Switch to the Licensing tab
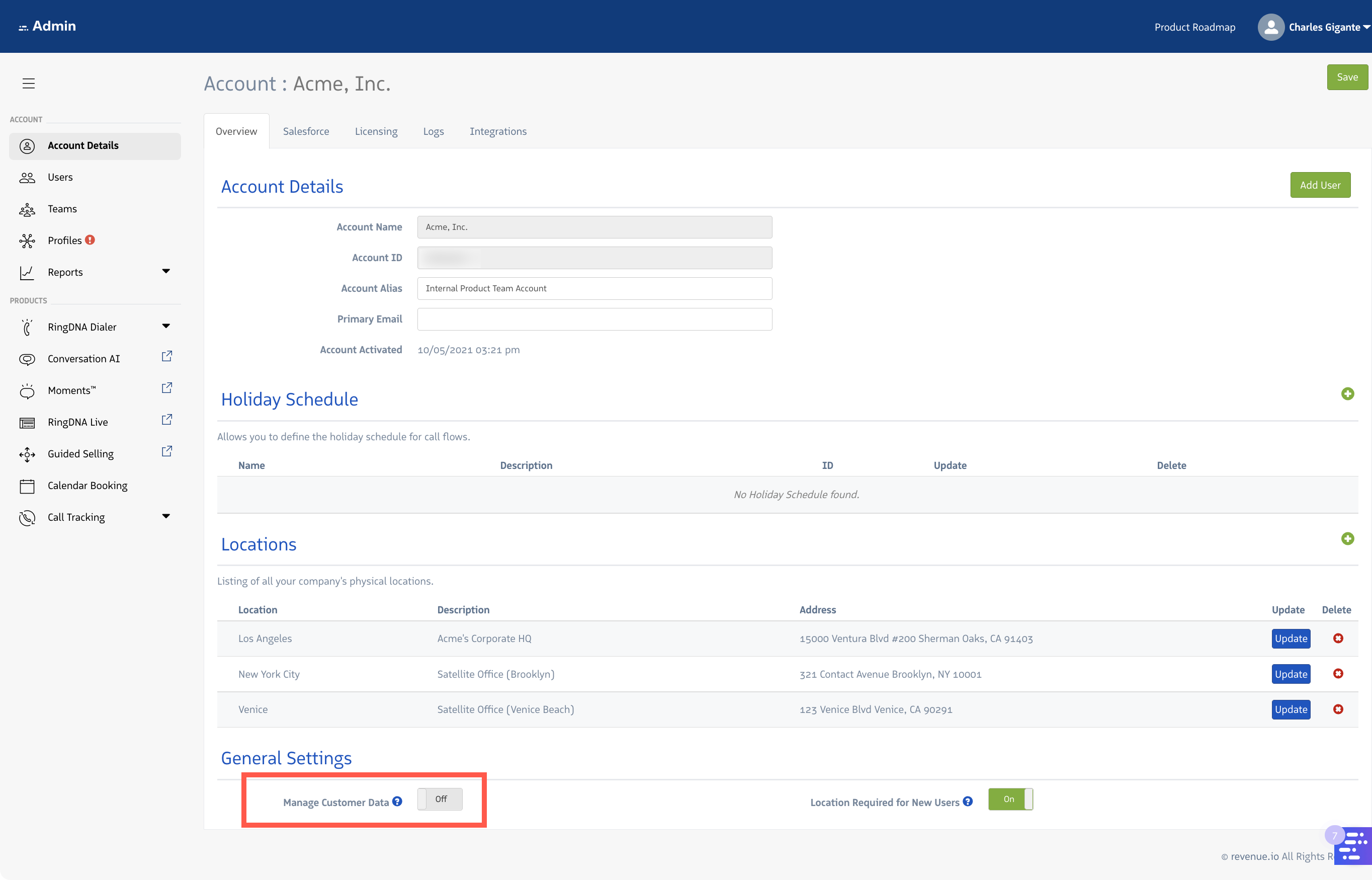Viewport: 1372px width, 880px height. pyautogui.click(x=376, y=131)
